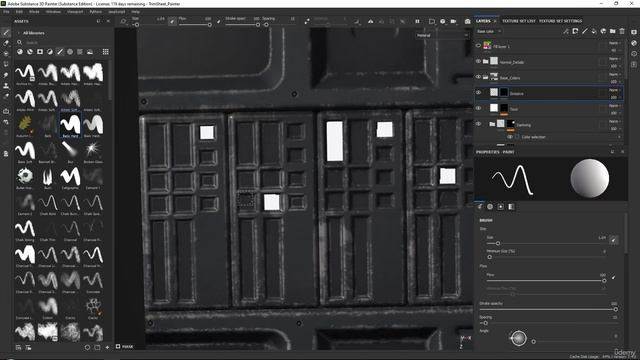This screenshot has width=640, height=360.
Task: Open blend mode dropdown for Darkening layer
Action: pyautogui.click(x=615, y=121)
